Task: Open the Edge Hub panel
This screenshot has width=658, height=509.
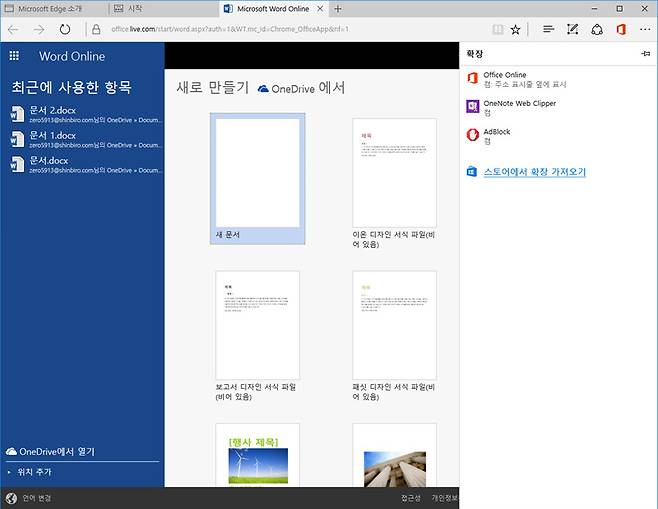Action: coord(548,29)
